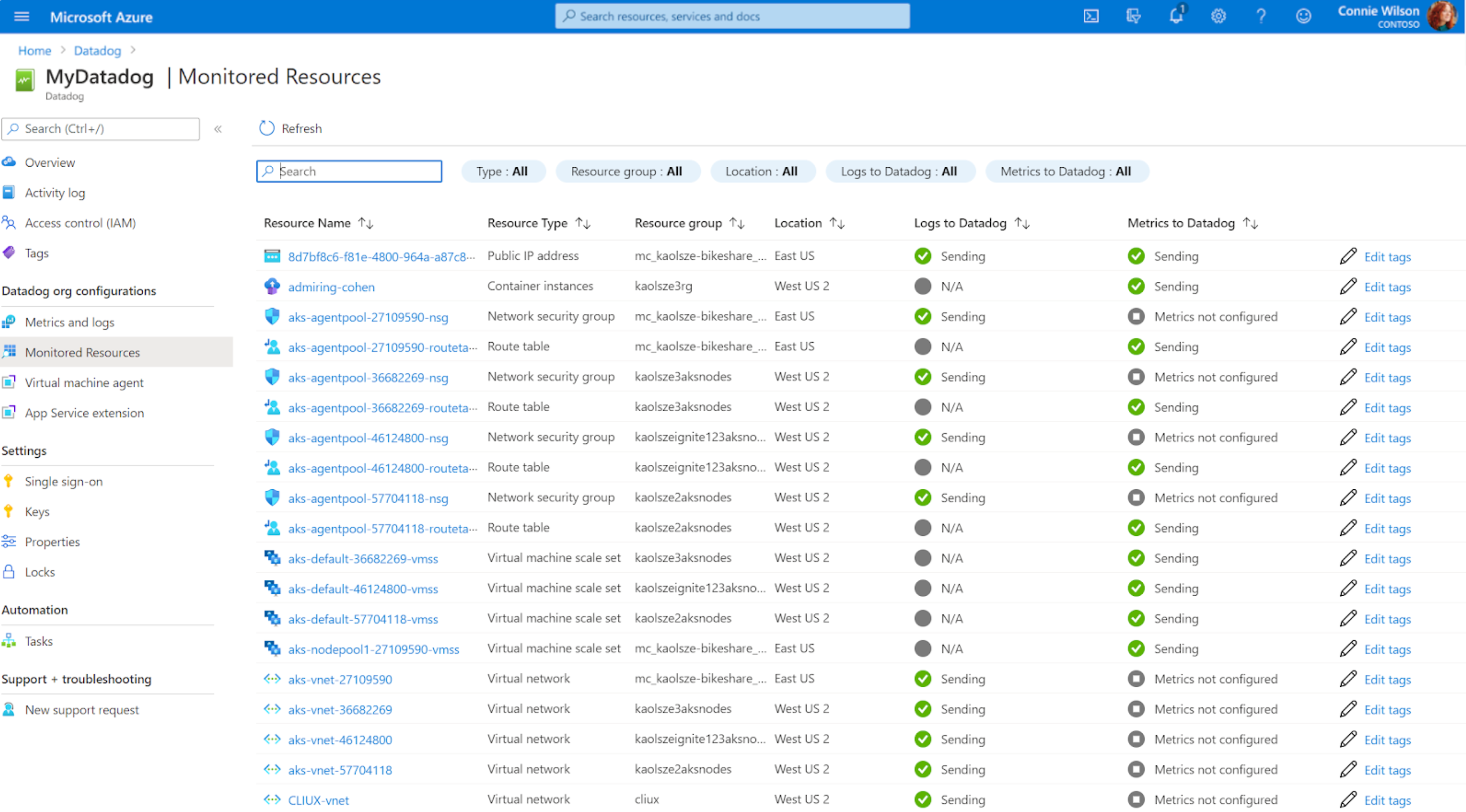Viewport: 1466px width, 812px height.
Task: Open the portal settings gear
Action: click(x=1218, y=16)
